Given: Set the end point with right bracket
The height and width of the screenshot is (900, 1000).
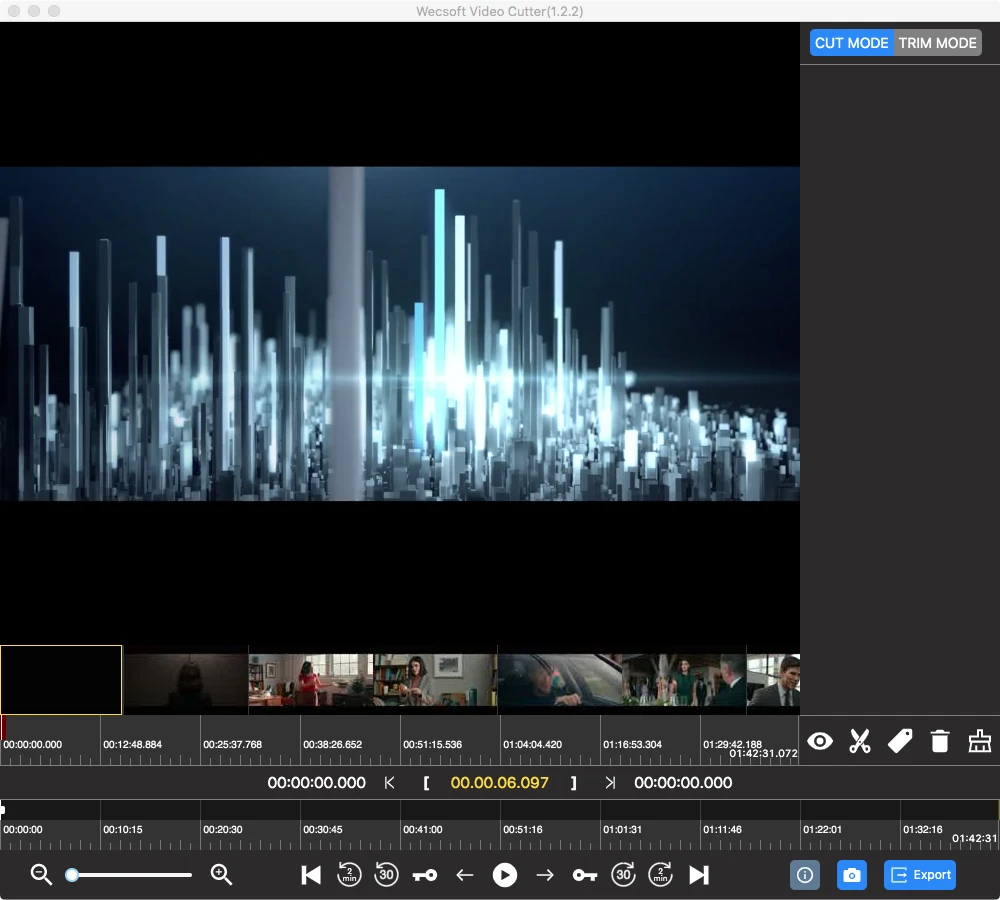Looking at the screenshot, I should 573,783.
